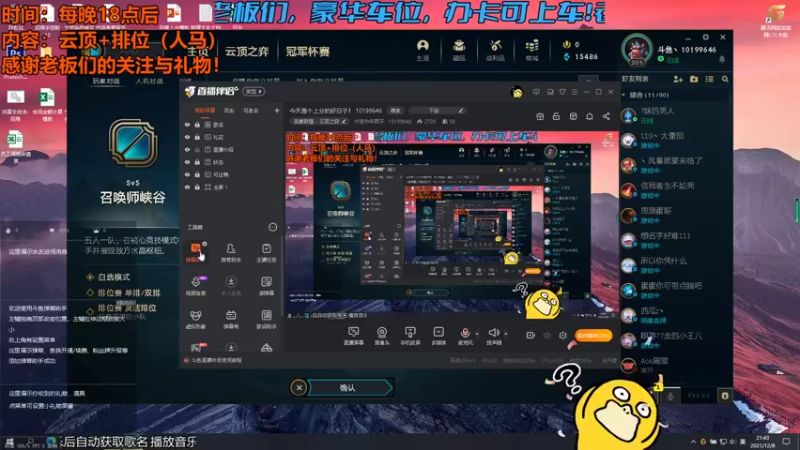800x450 pixels.
Task: Open the microphone dropdown arrow
Action: coord(477,334)
